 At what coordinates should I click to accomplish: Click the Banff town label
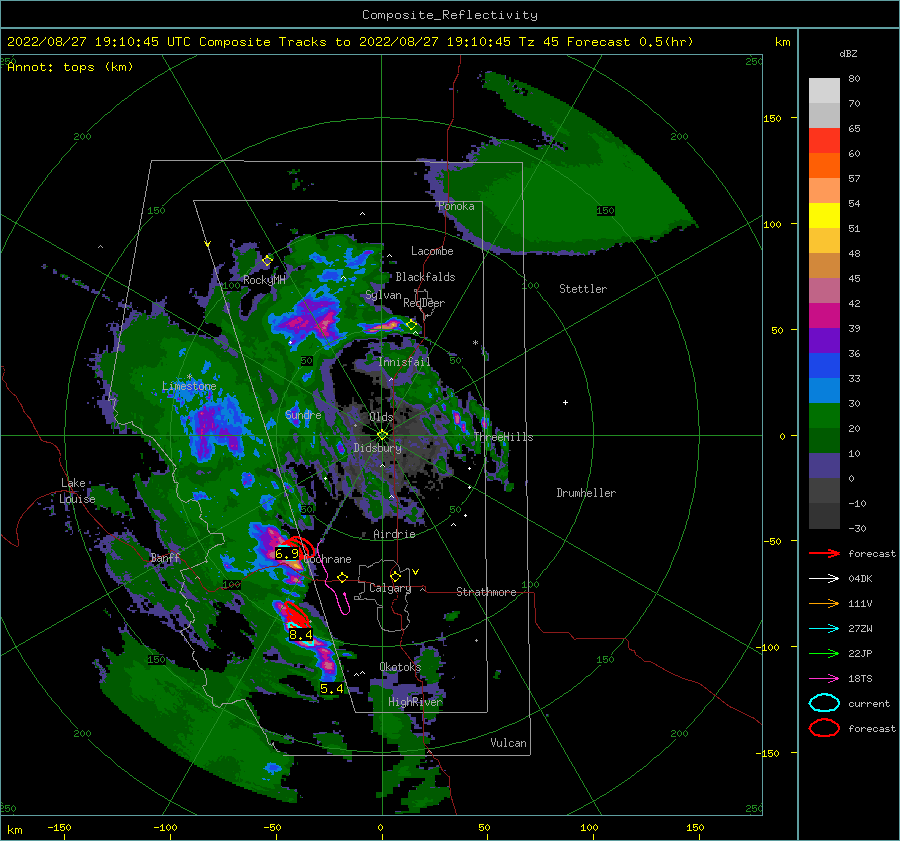tap(165, 557)
